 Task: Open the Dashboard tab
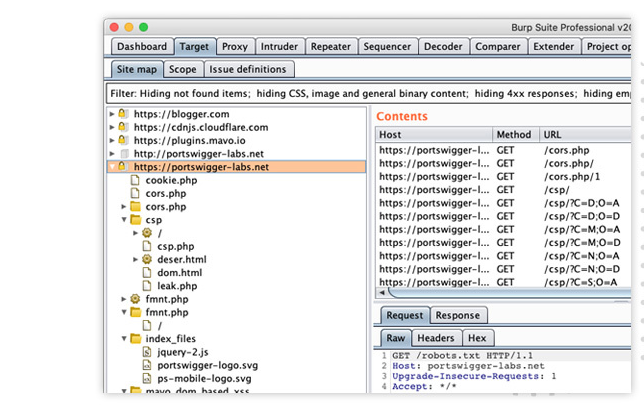(142, 46)
